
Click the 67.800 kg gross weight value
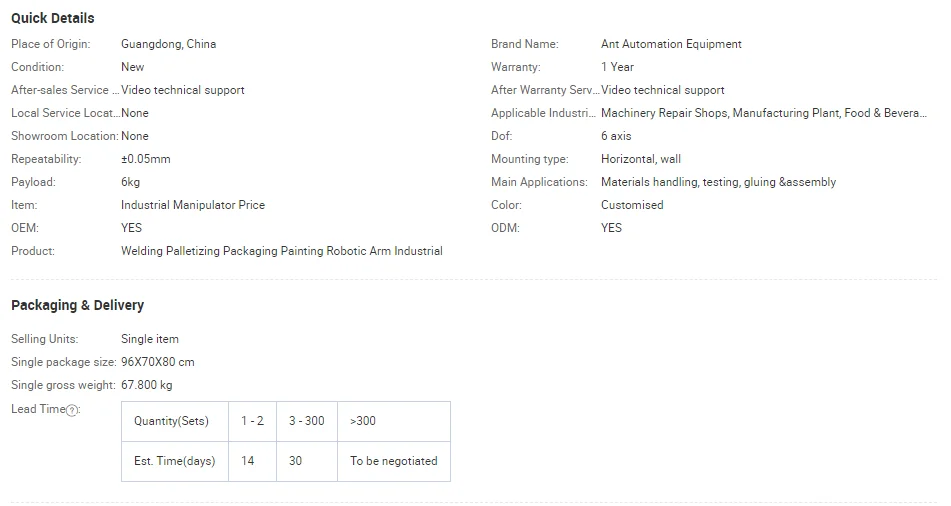(x=147, y=385)
